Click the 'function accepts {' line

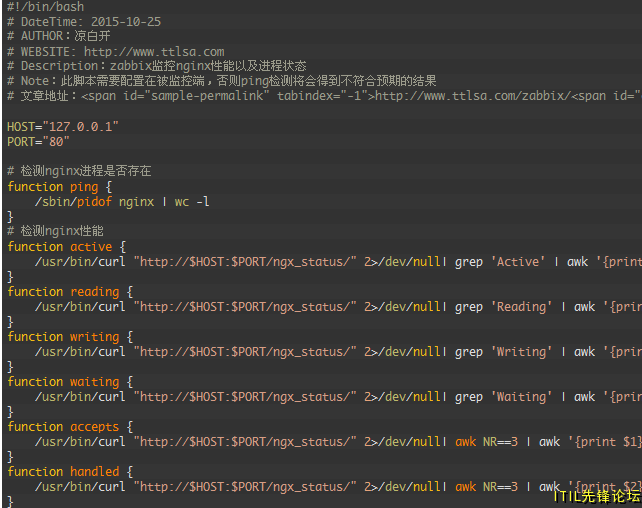(x=70, y=427)
